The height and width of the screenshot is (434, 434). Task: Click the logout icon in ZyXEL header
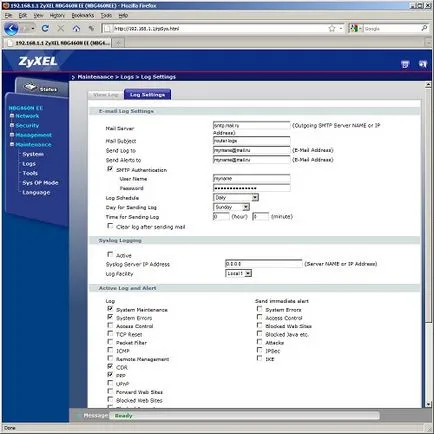(x=423, y=64)
